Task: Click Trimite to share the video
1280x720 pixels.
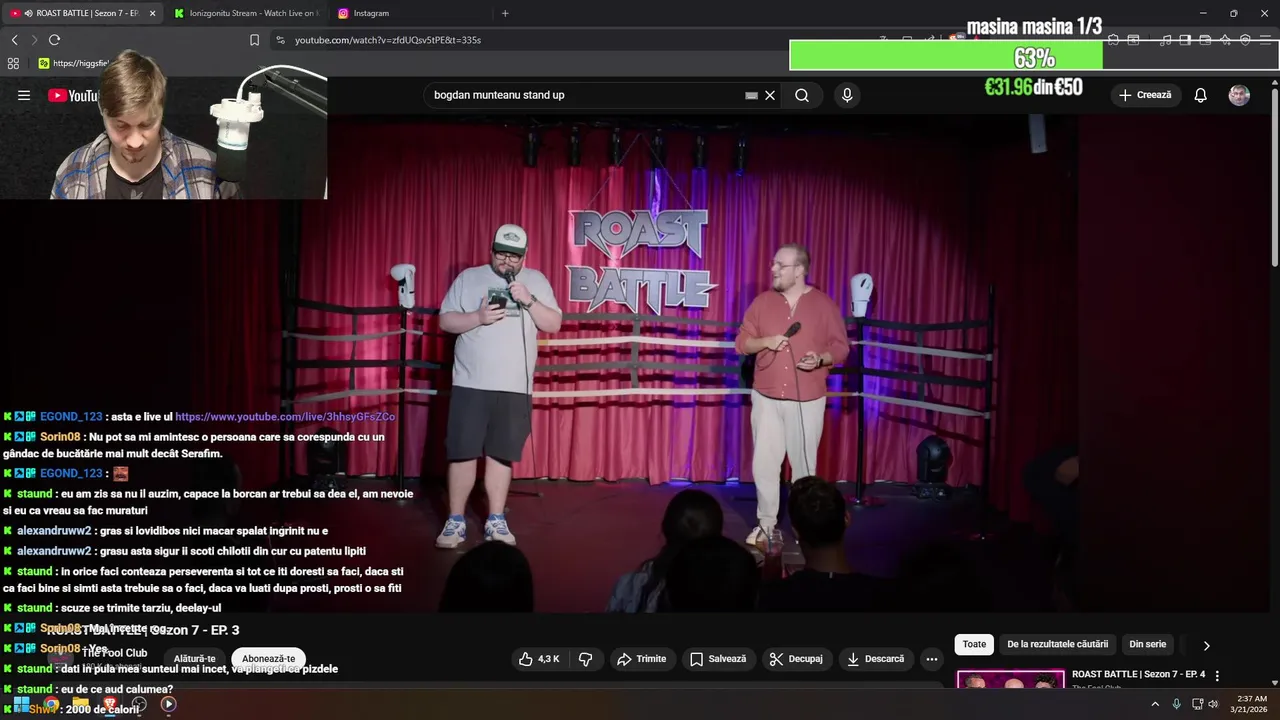Action: (x=641, y=659)
